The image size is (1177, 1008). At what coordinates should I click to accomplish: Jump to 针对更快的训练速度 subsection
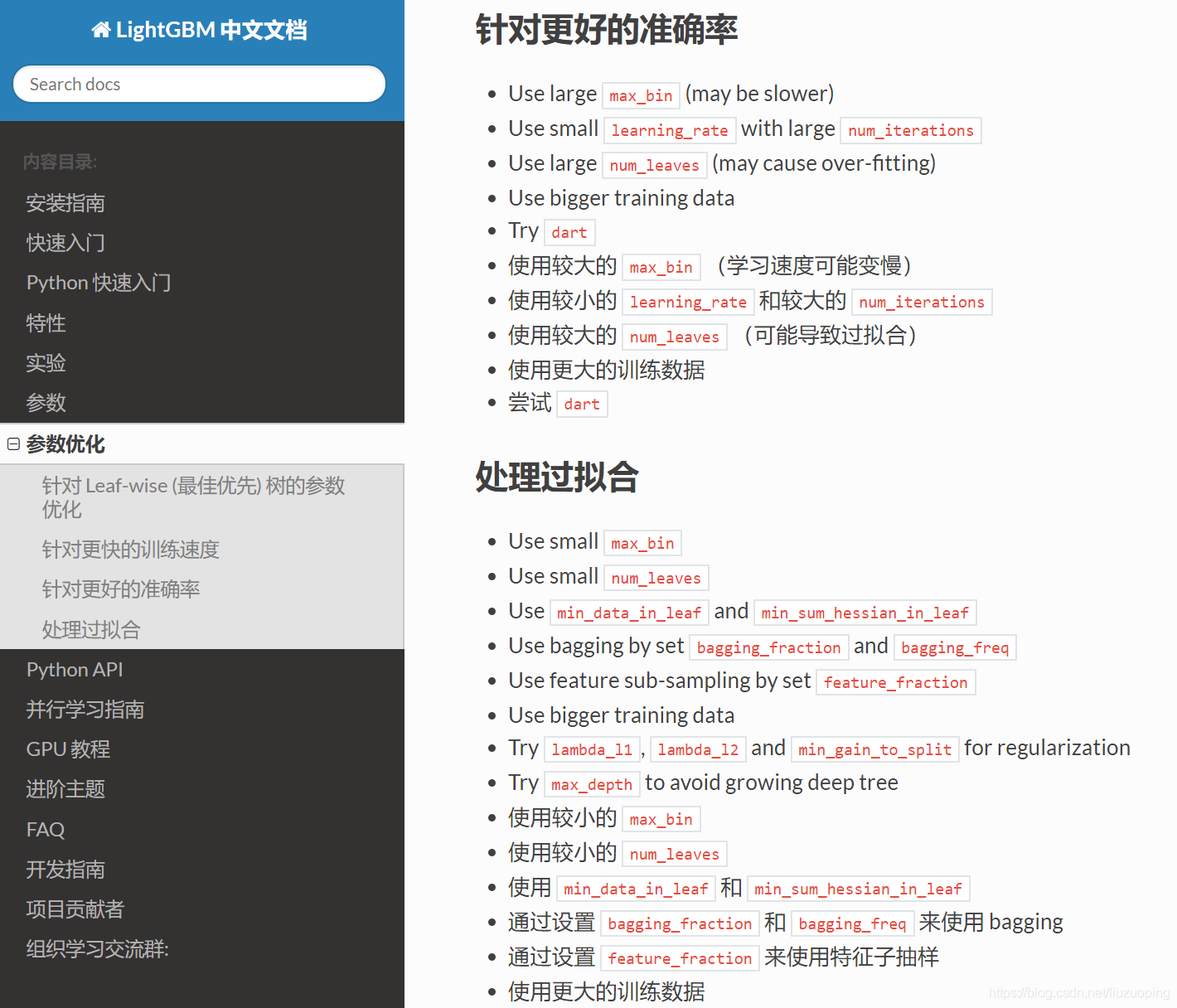pos(131,550)
